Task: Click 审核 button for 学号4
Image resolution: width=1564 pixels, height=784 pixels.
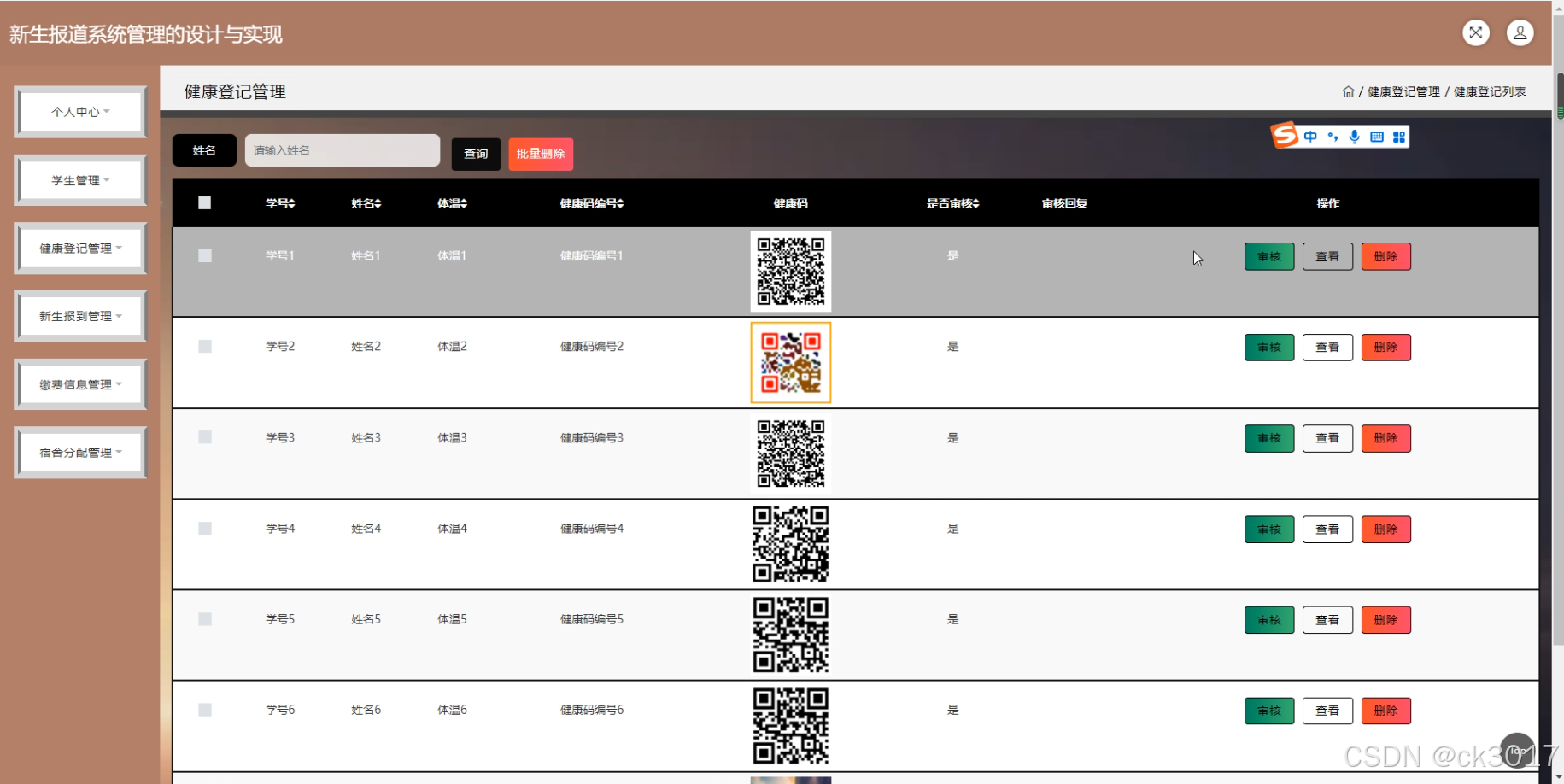Action: 1269,529
